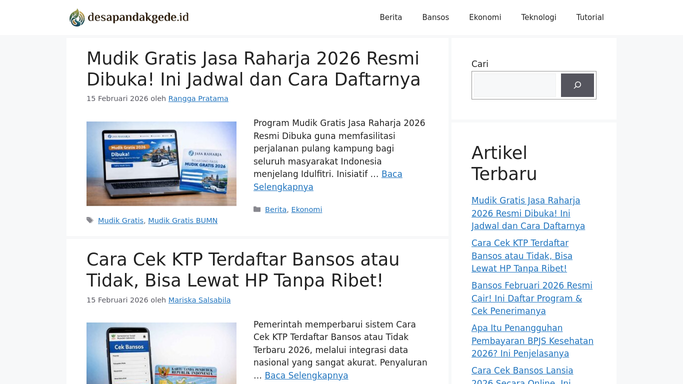The image size is (683, 384).
Task: Click Baca Selengkapnya in the KTP Bansos excerpt
Action: [x=306, y=375]
